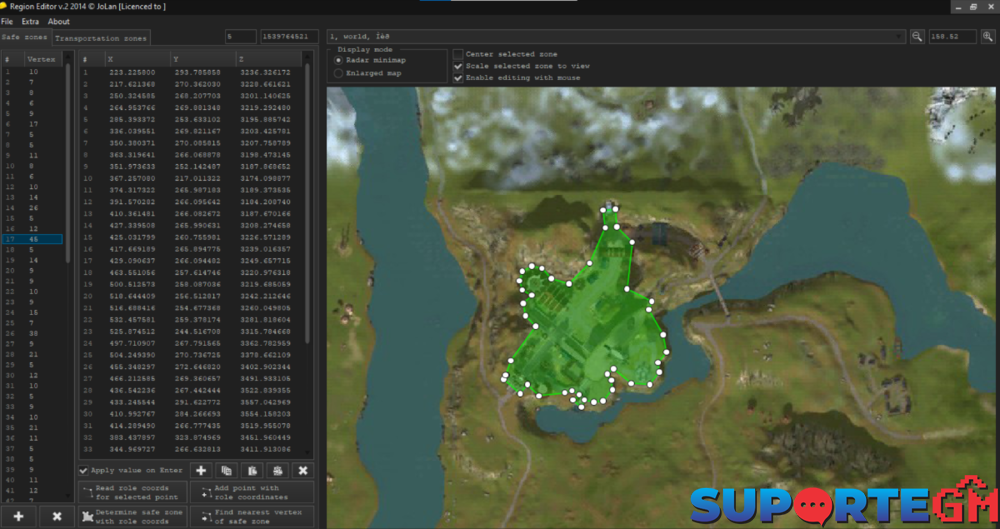Screen dimensions: 1000x529
Task: Enable Center selected zone checkbox
Action: (458, 54)
